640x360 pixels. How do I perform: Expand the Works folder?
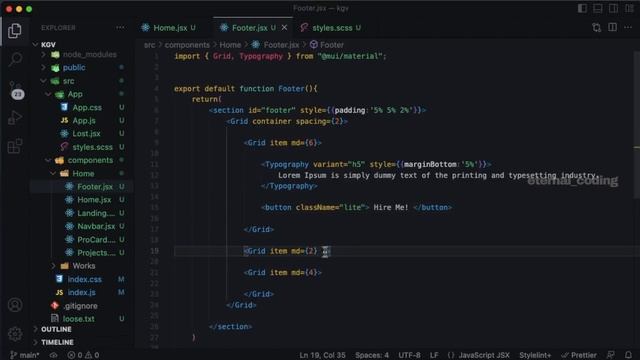pos(53,266)
